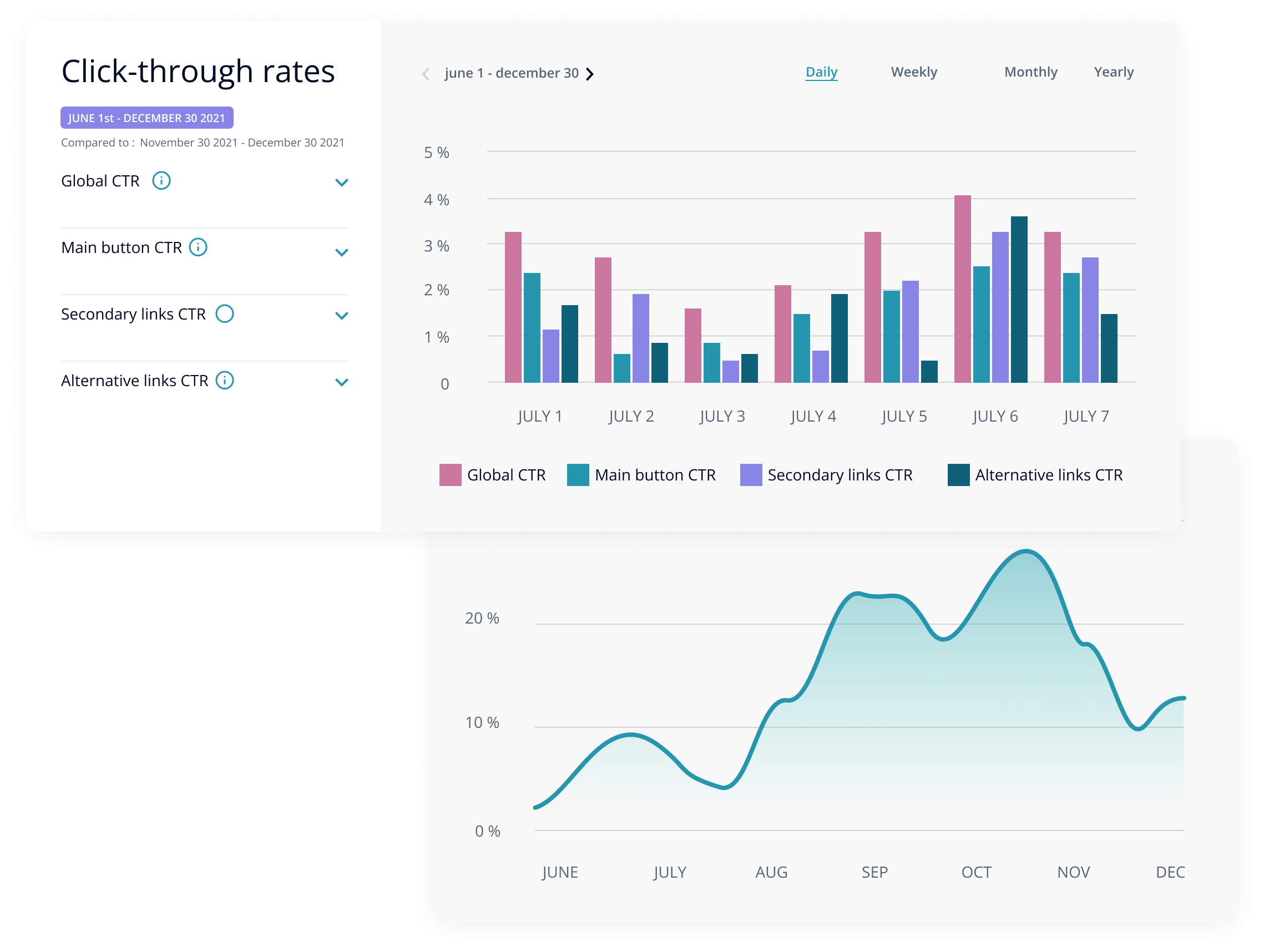
Task: Go to next date range arrow
Action: 590,74
